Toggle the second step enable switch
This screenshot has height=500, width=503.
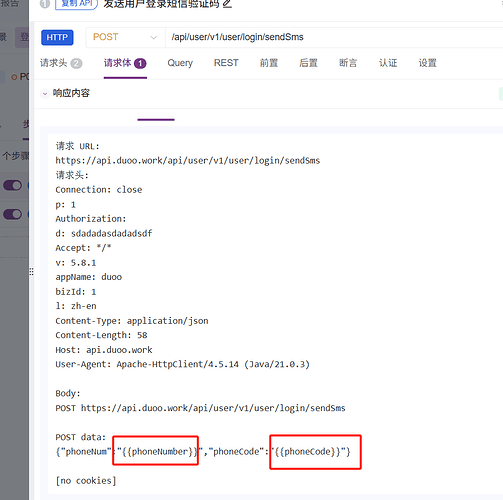pyautogui.click(x=13, y=214)
